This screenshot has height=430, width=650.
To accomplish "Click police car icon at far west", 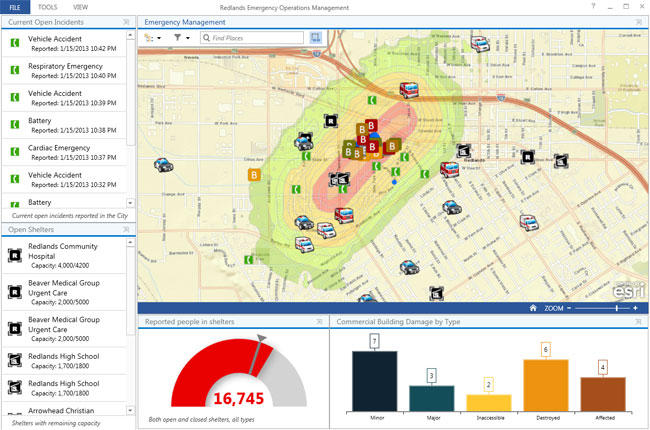I will pyautogui.click(x=163, y=165).
